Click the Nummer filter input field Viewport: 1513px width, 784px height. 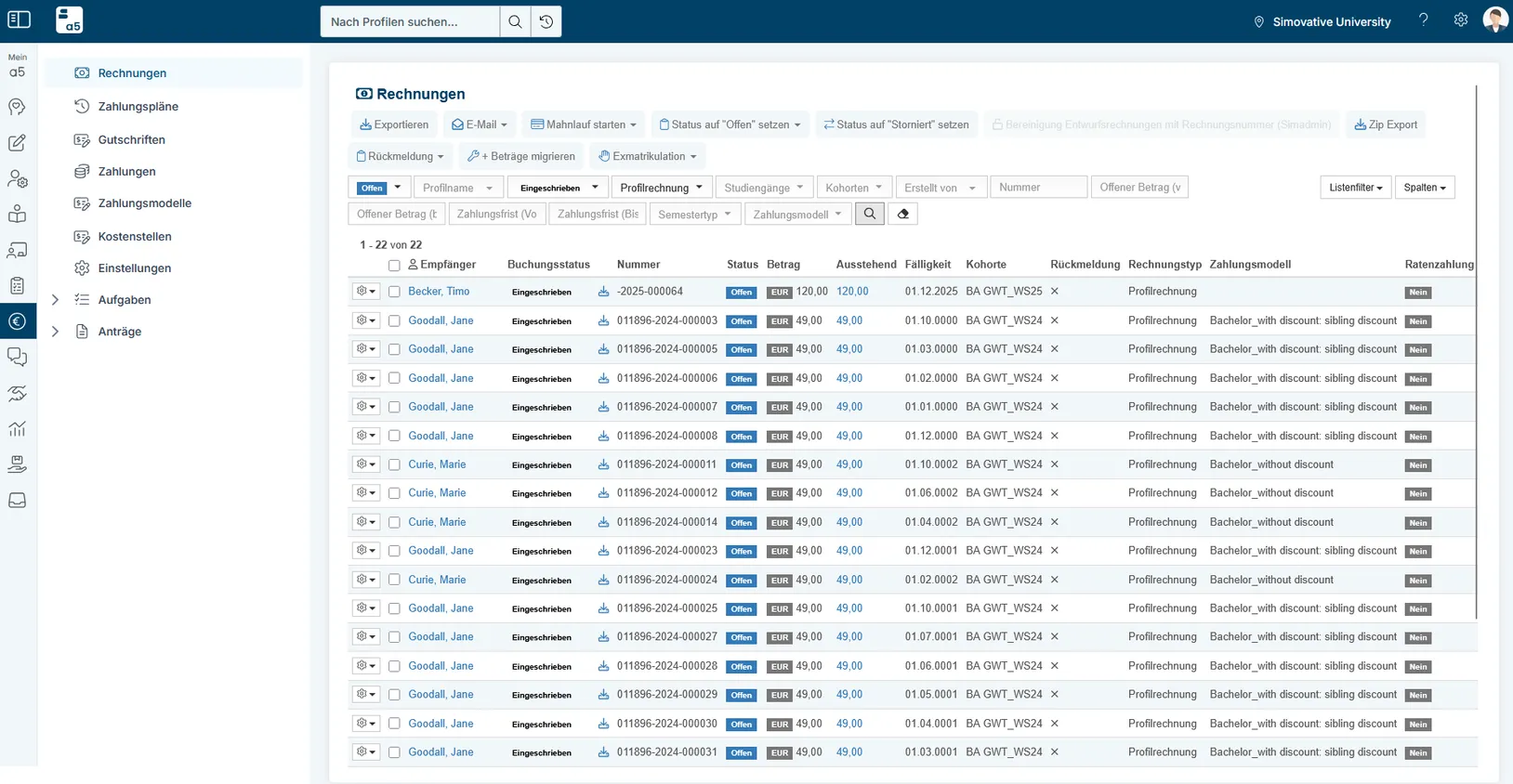1038,188
